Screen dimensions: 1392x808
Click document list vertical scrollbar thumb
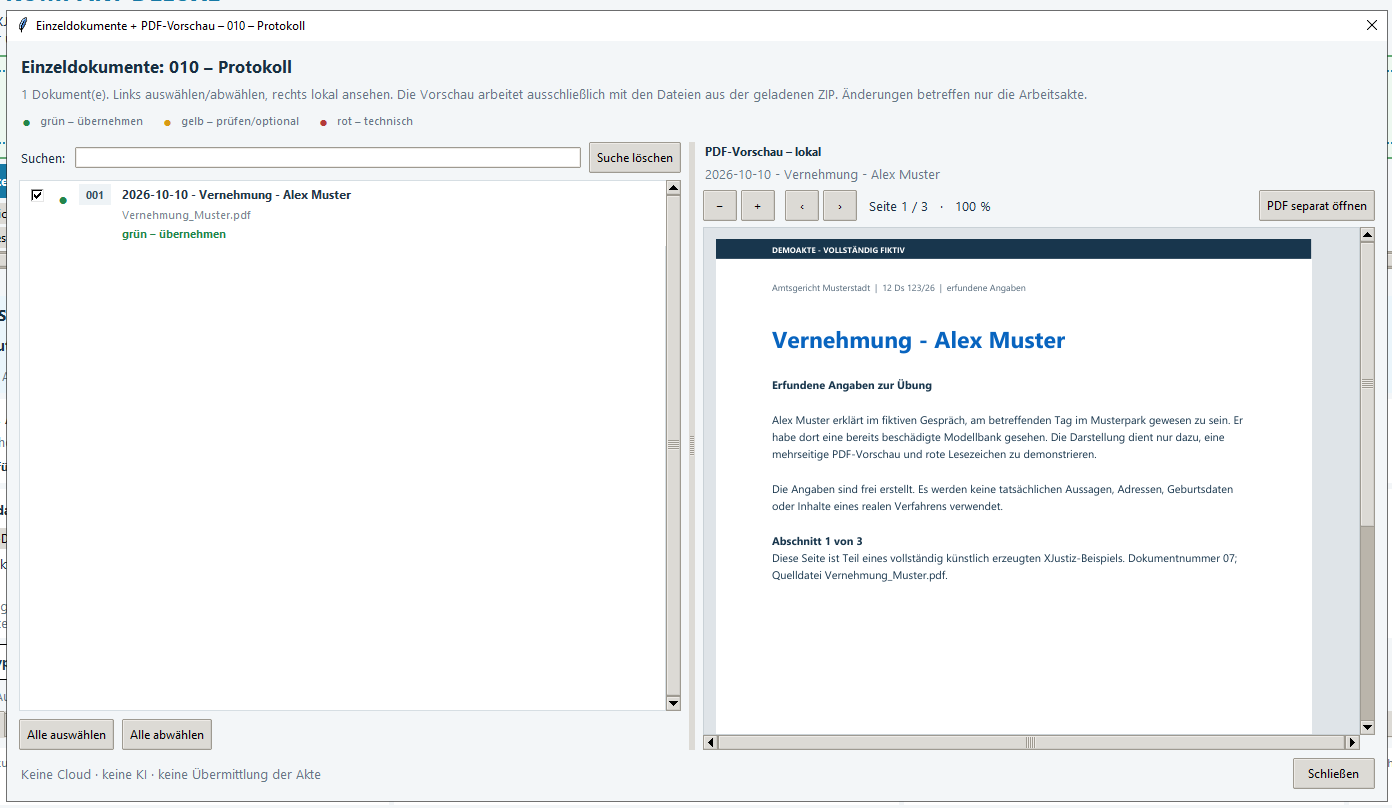pos(673,445)
